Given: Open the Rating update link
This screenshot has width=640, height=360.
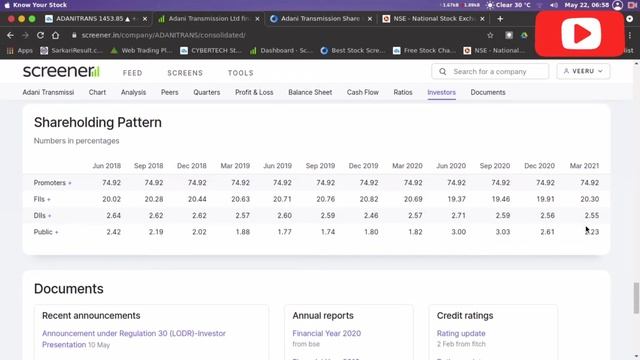Looking at the screenshot, I should coord(461,333).
